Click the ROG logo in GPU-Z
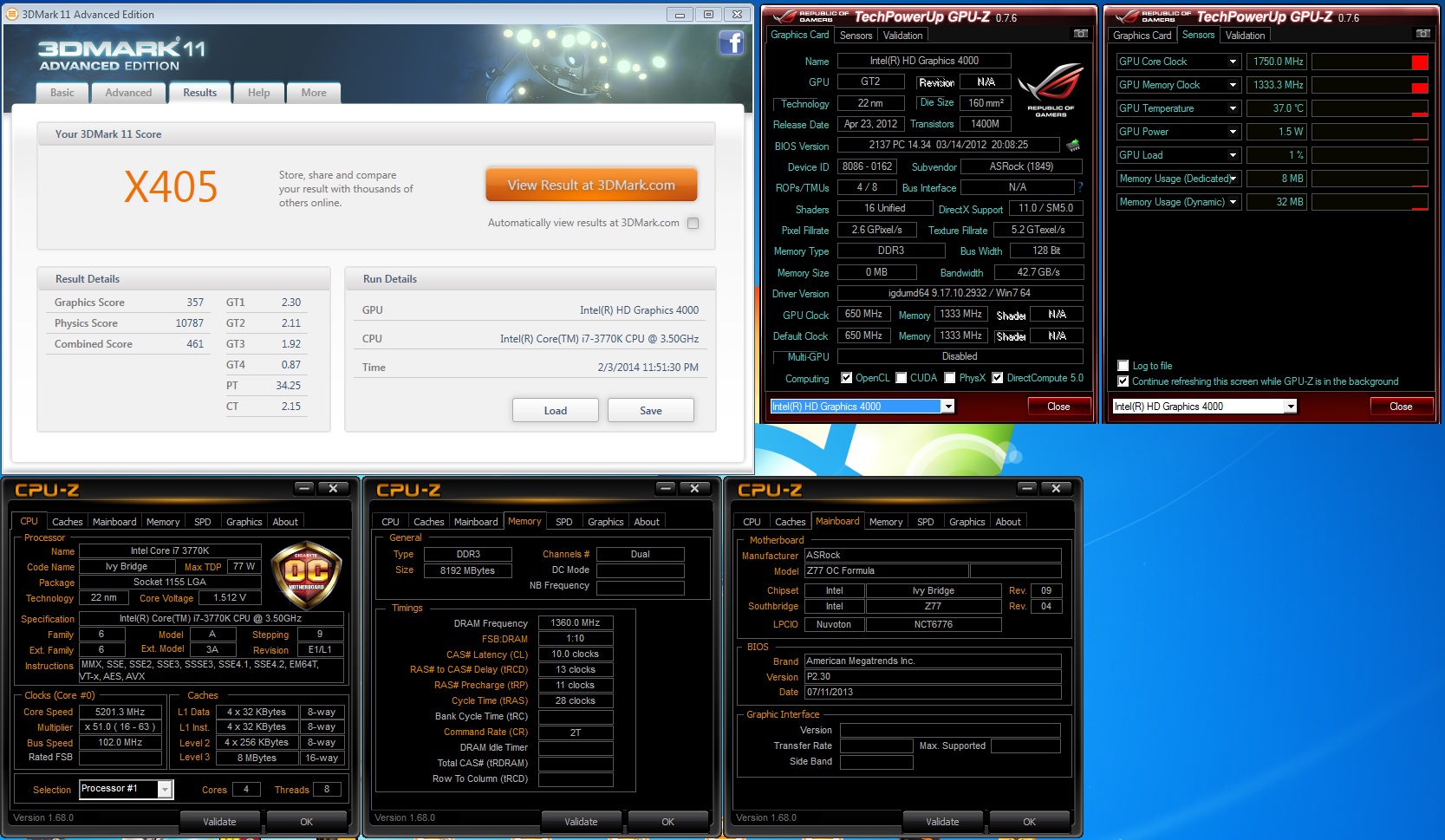 point(1051,89)
